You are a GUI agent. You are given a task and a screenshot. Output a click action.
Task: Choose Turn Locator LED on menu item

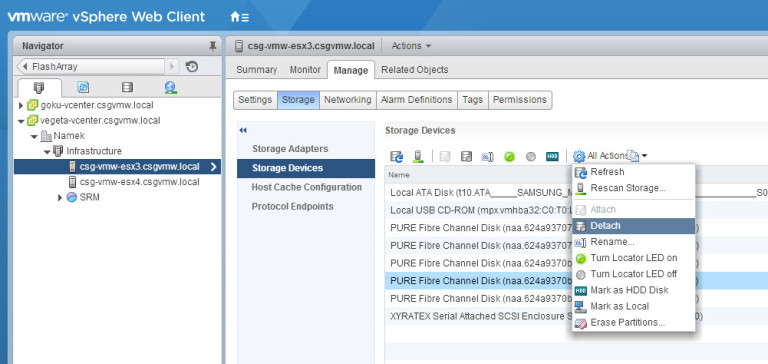coord(633,258)
